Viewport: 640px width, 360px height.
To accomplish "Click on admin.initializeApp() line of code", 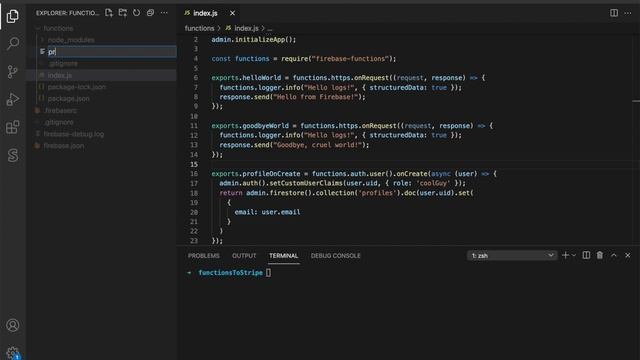I will tap(253, 40).
